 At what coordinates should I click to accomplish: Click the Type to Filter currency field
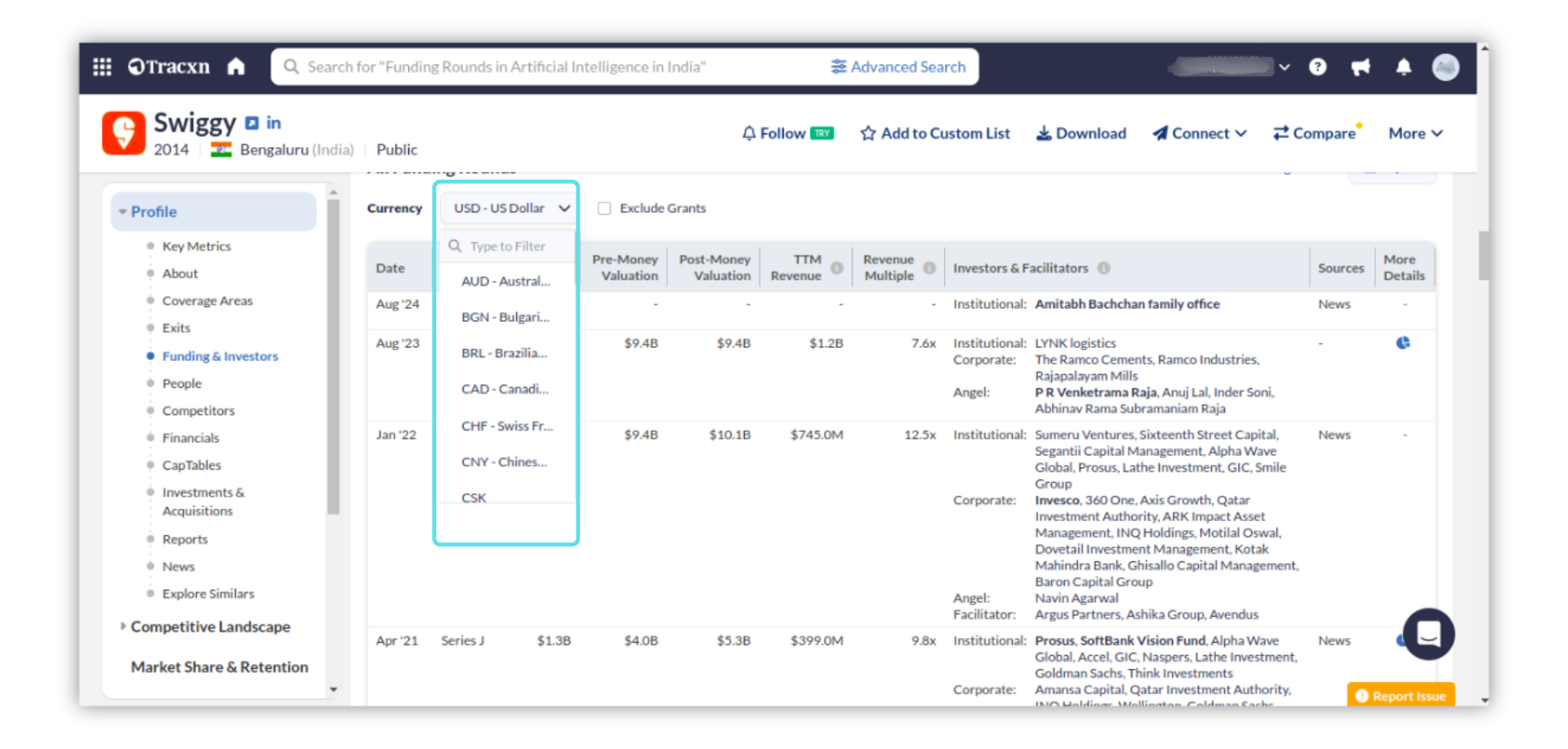point(508,246)
